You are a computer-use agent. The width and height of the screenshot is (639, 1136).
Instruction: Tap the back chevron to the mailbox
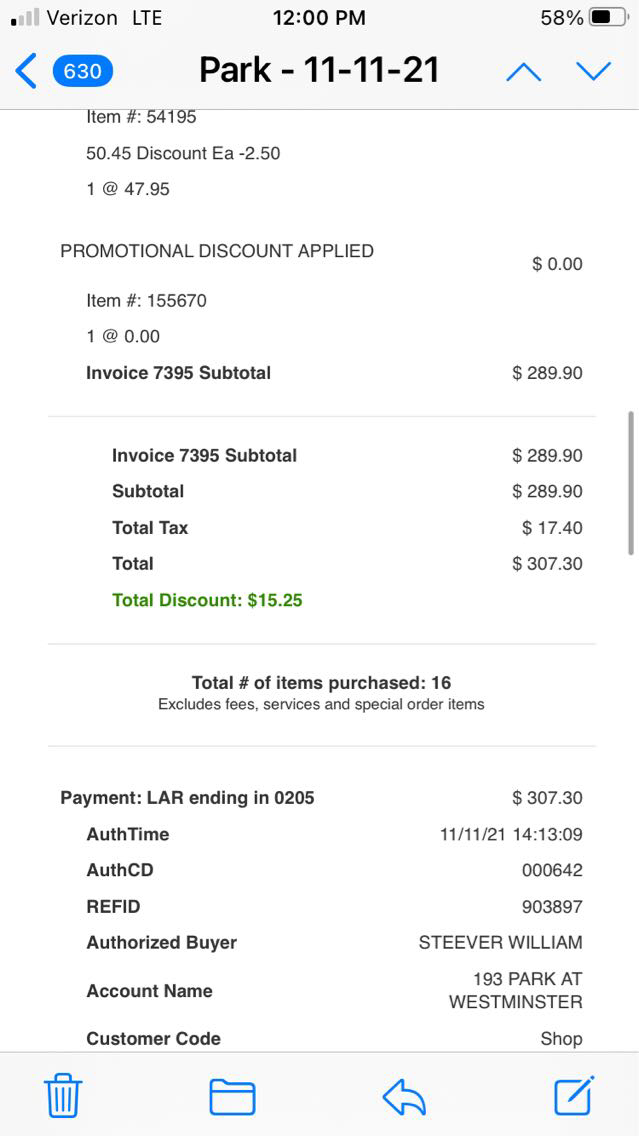coord(27,71)
